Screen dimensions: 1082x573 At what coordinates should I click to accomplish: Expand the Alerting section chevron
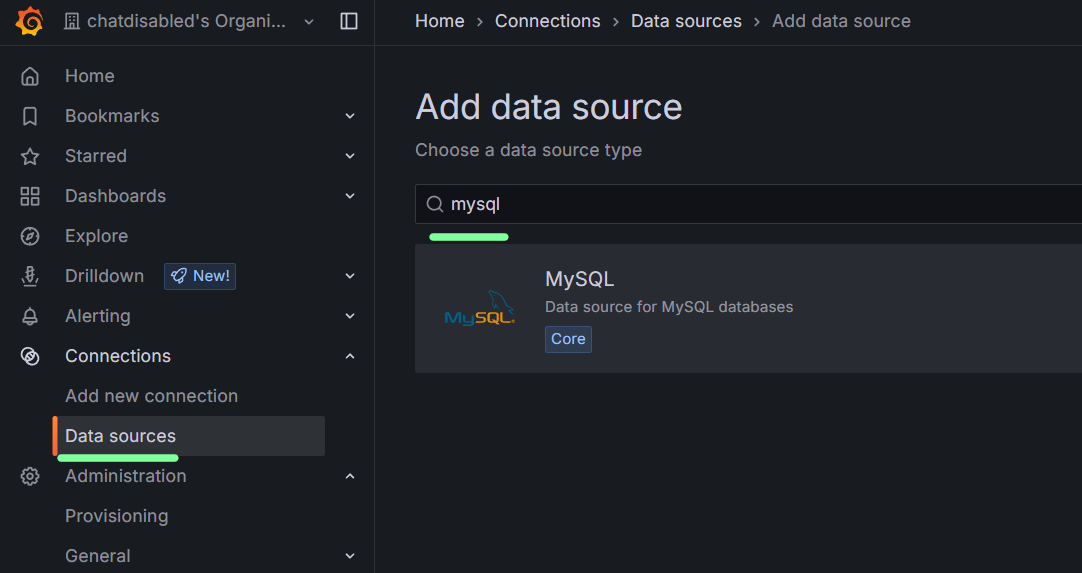pyautogui.click(x=350, y=316)
